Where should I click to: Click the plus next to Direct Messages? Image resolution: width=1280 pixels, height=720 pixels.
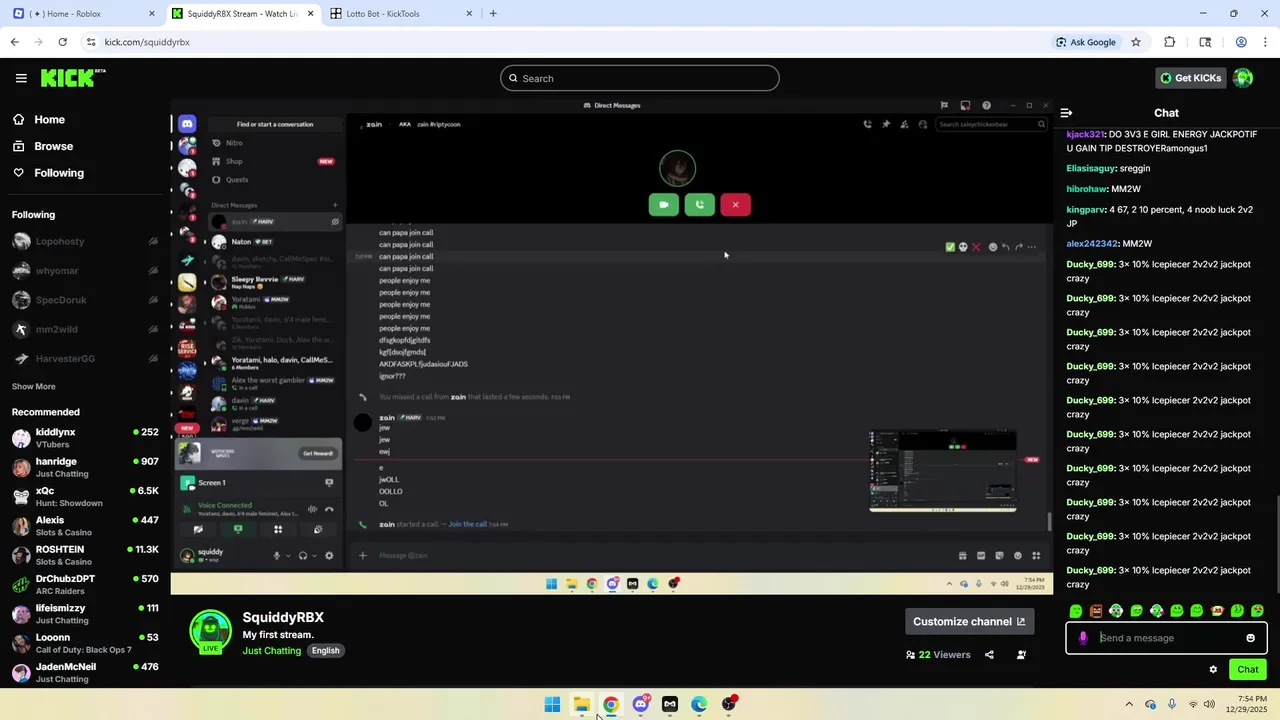335,205
